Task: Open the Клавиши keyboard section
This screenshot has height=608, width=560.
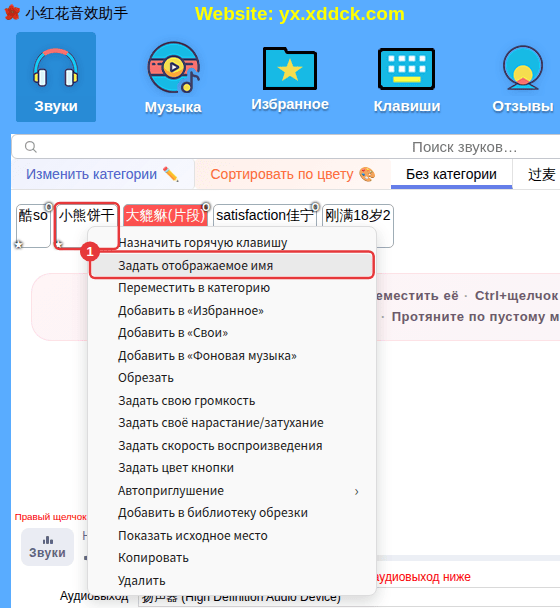Action: tap(406, 80)
